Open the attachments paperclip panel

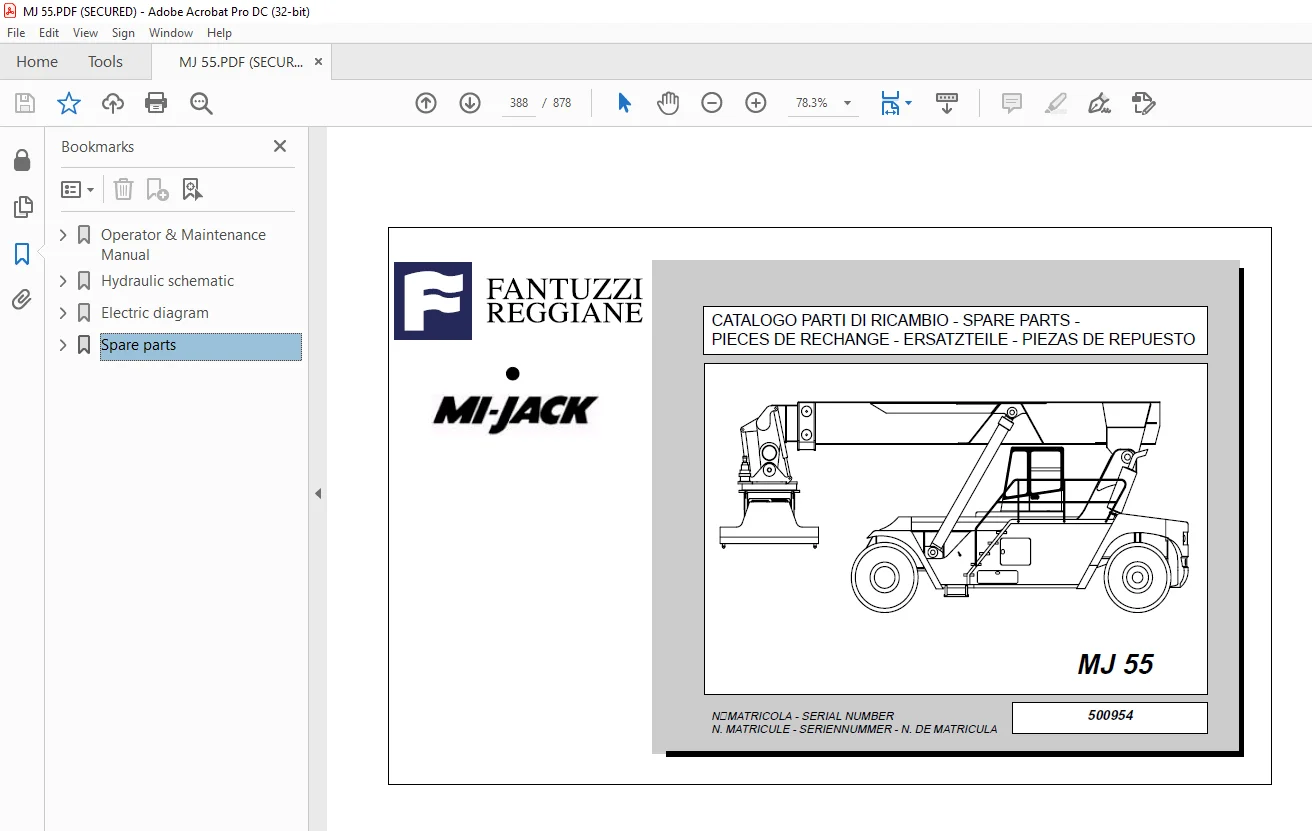point(22,299)
